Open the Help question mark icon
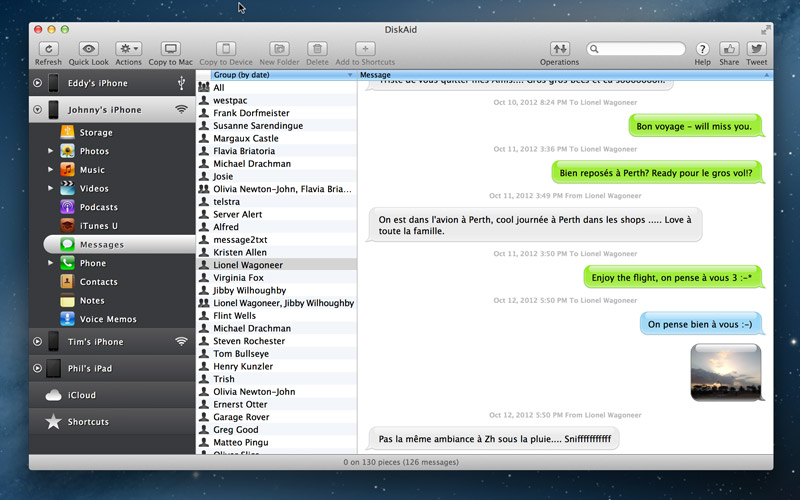 [x=702, y=49]
